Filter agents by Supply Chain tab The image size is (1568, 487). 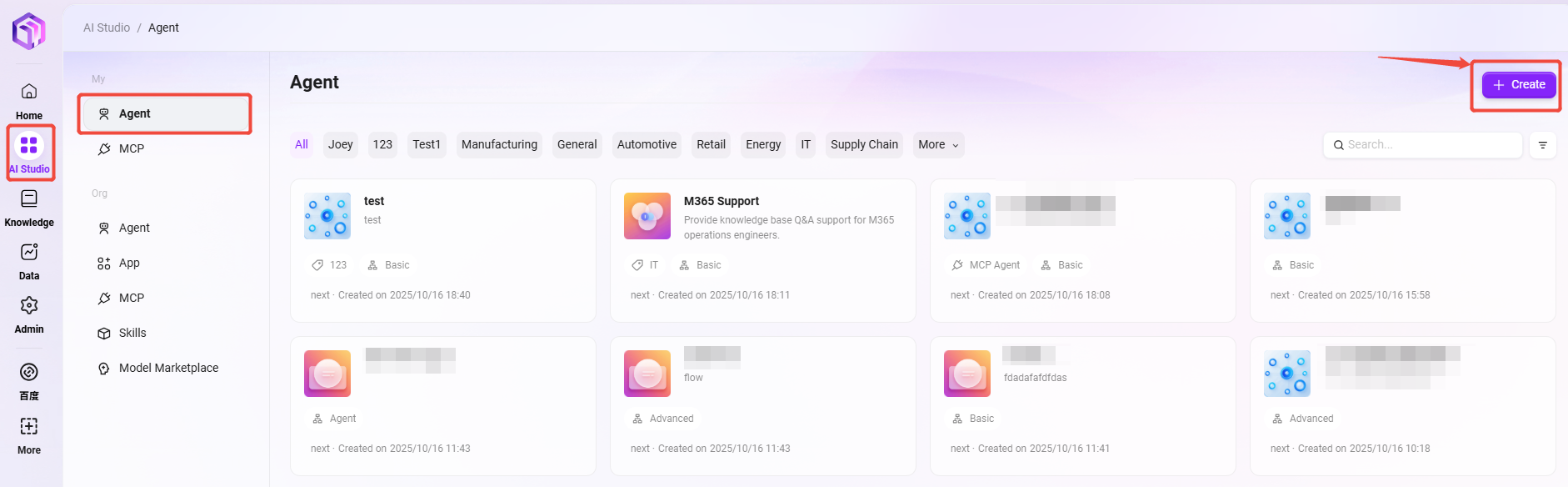tap(864, 145)
